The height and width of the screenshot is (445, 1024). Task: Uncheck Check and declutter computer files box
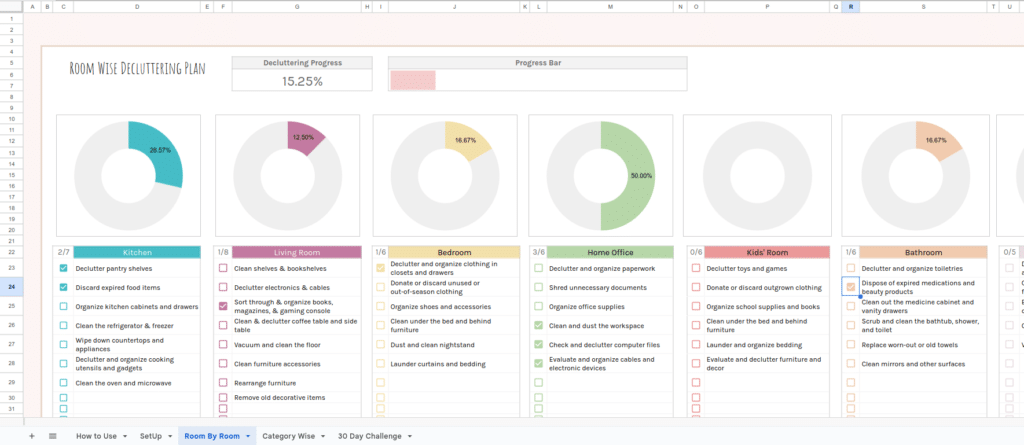(538, 344)
